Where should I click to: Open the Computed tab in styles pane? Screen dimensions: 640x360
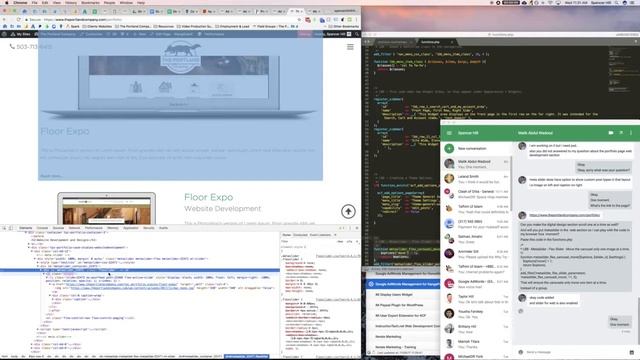tap(300, 235)
